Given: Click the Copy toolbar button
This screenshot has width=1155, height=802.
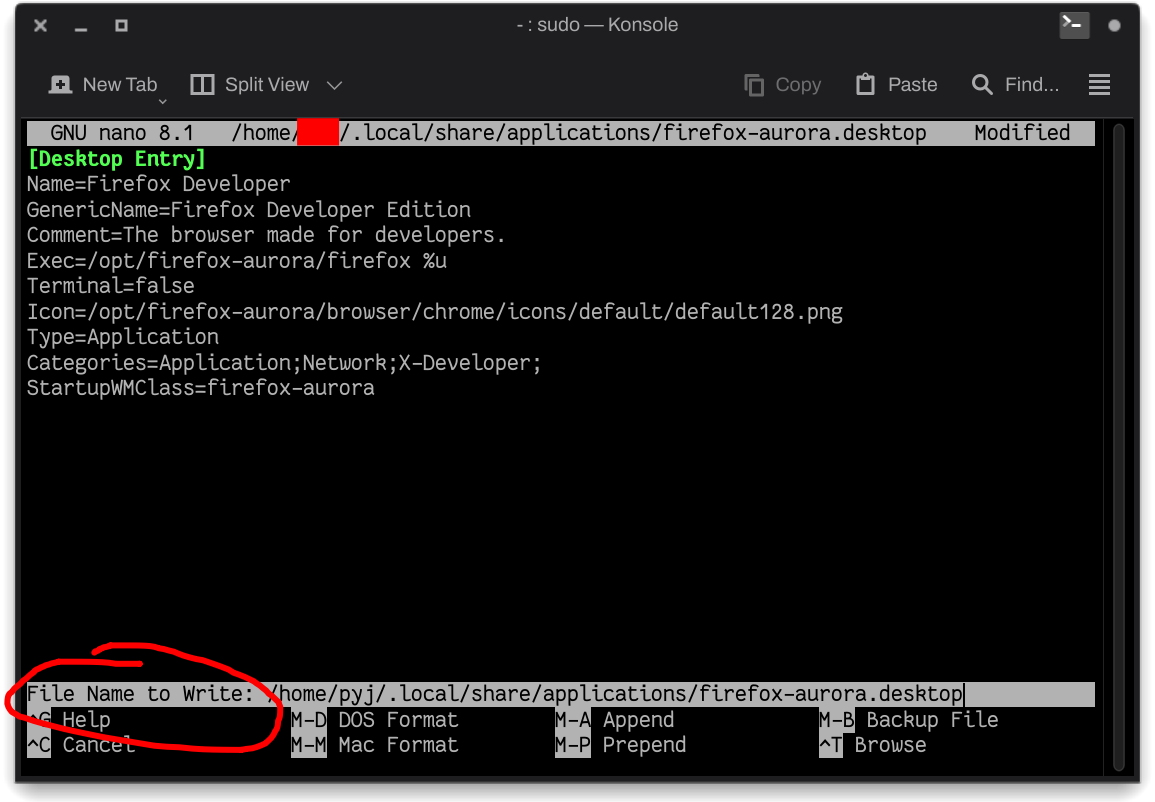Looking at the screenshot, I should 782,85.
